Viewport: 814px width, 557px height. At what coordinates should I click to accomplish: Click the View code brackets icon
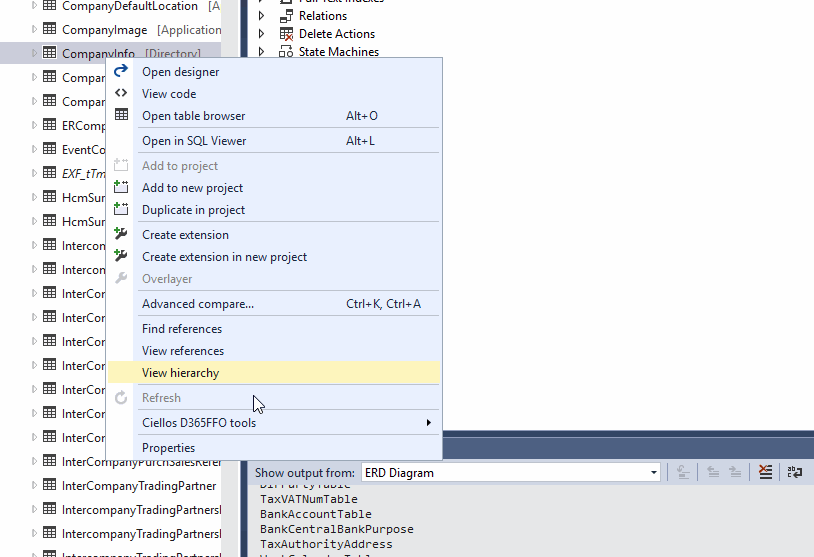121,93
